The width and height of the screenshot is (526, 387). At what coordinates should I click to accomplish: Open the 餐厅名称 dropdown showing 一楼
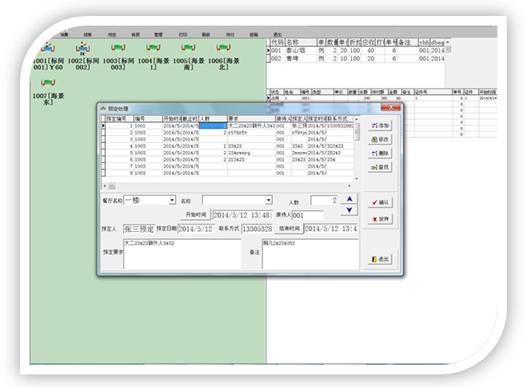coord(150,200)
